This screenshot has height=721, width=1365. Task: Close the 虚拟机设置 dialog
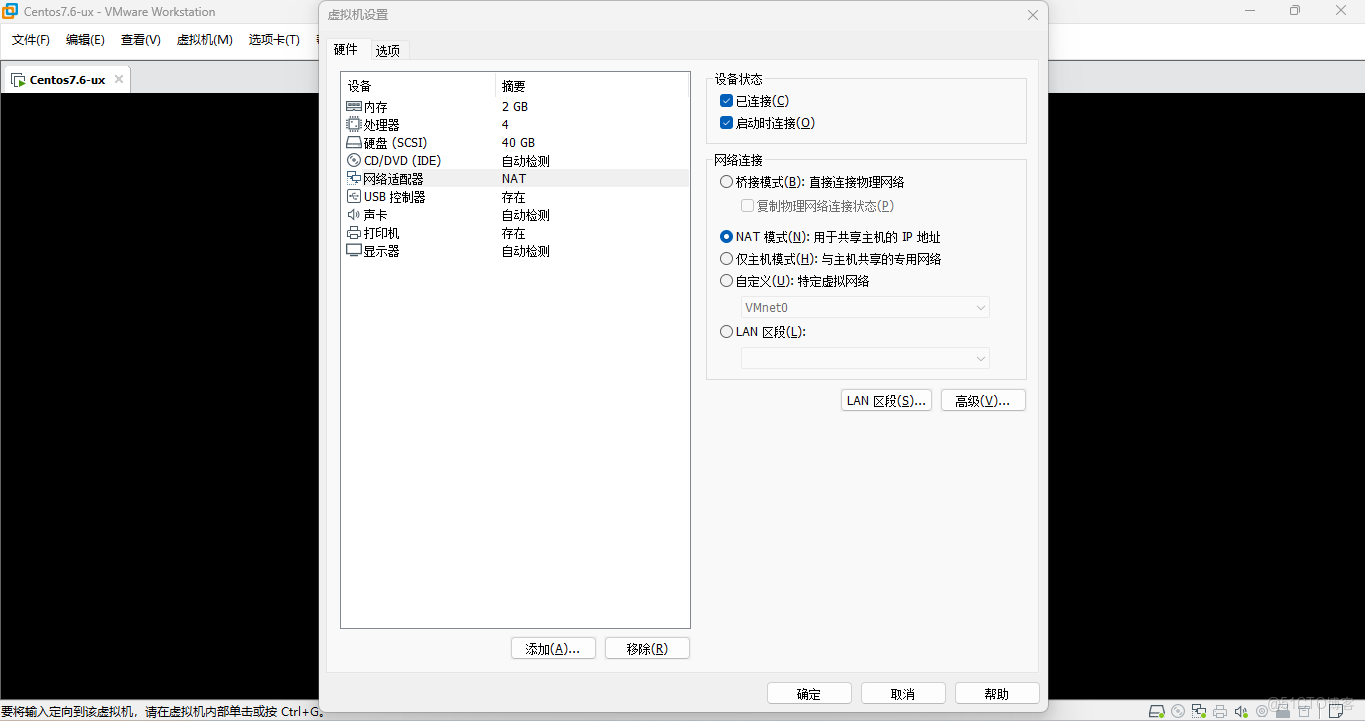click(x=1033, y=15)
